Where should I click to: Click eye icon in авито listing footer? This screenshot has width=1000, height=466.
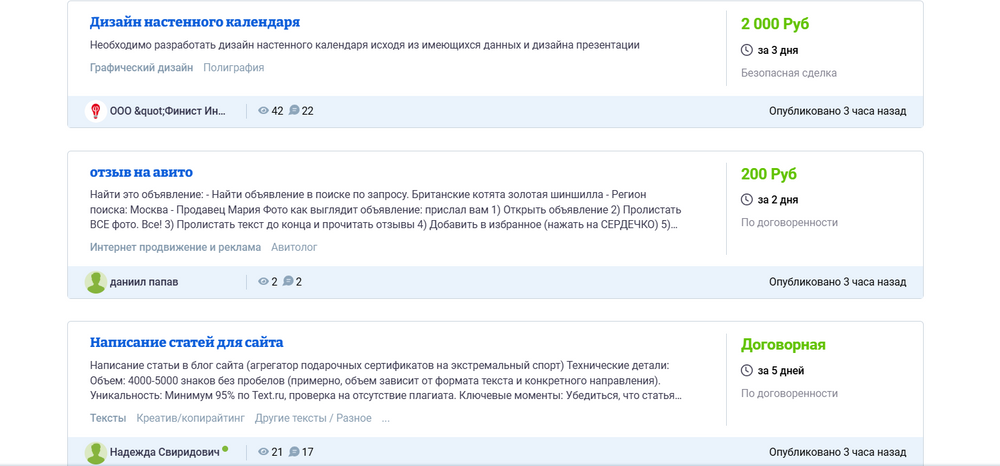pos(264,282)
